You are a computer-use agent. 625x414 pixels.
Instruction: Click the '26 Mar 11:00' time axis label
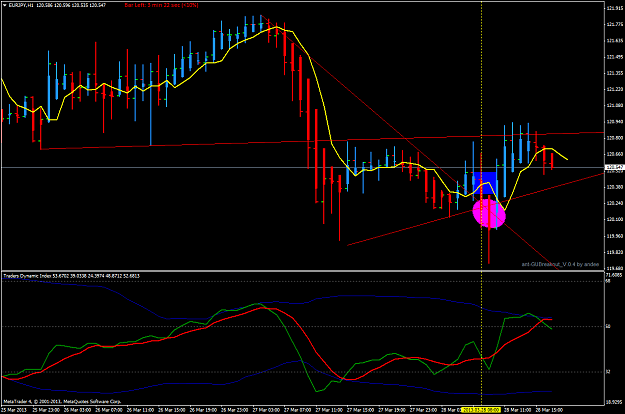click(x=140, y=410)
